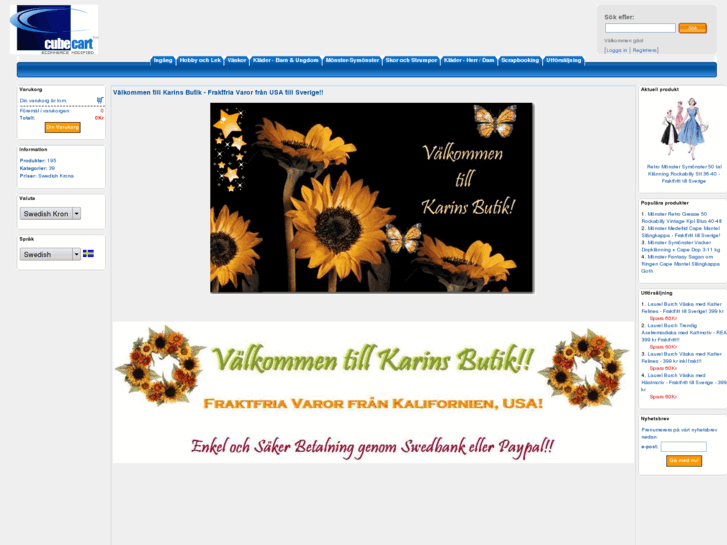The height and width of the screenshot is (545, 727).
Task: Click the Priser: Swedish Krona text
Action: 47,176
